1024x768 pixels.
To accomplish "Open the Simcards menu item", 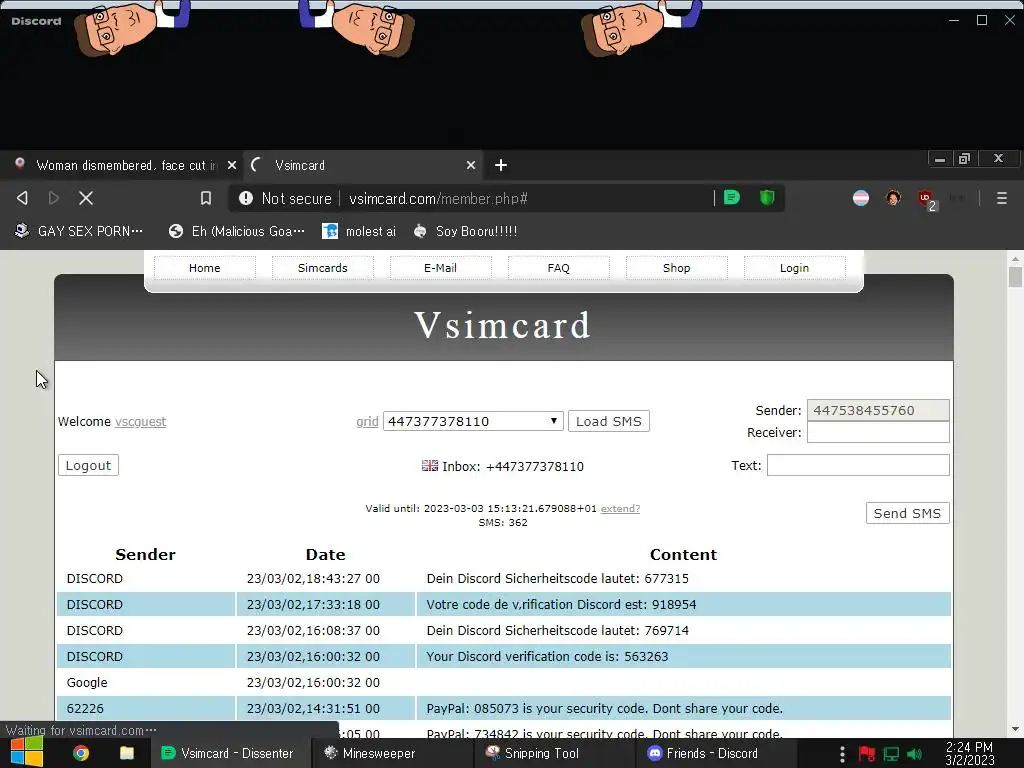I will tap(323, 268).
